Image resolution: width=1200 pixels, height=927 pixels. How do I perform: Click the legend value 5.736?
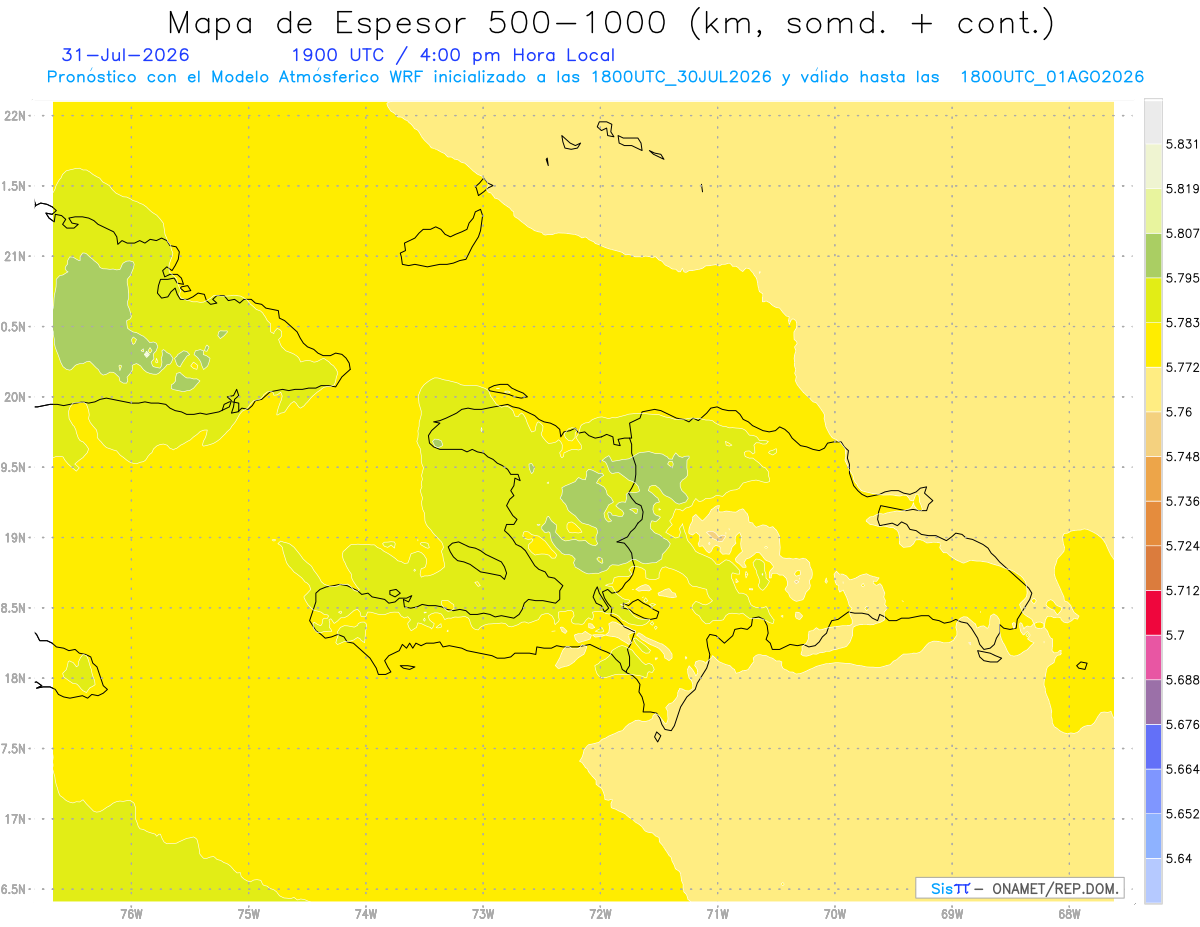[1183, 501]
